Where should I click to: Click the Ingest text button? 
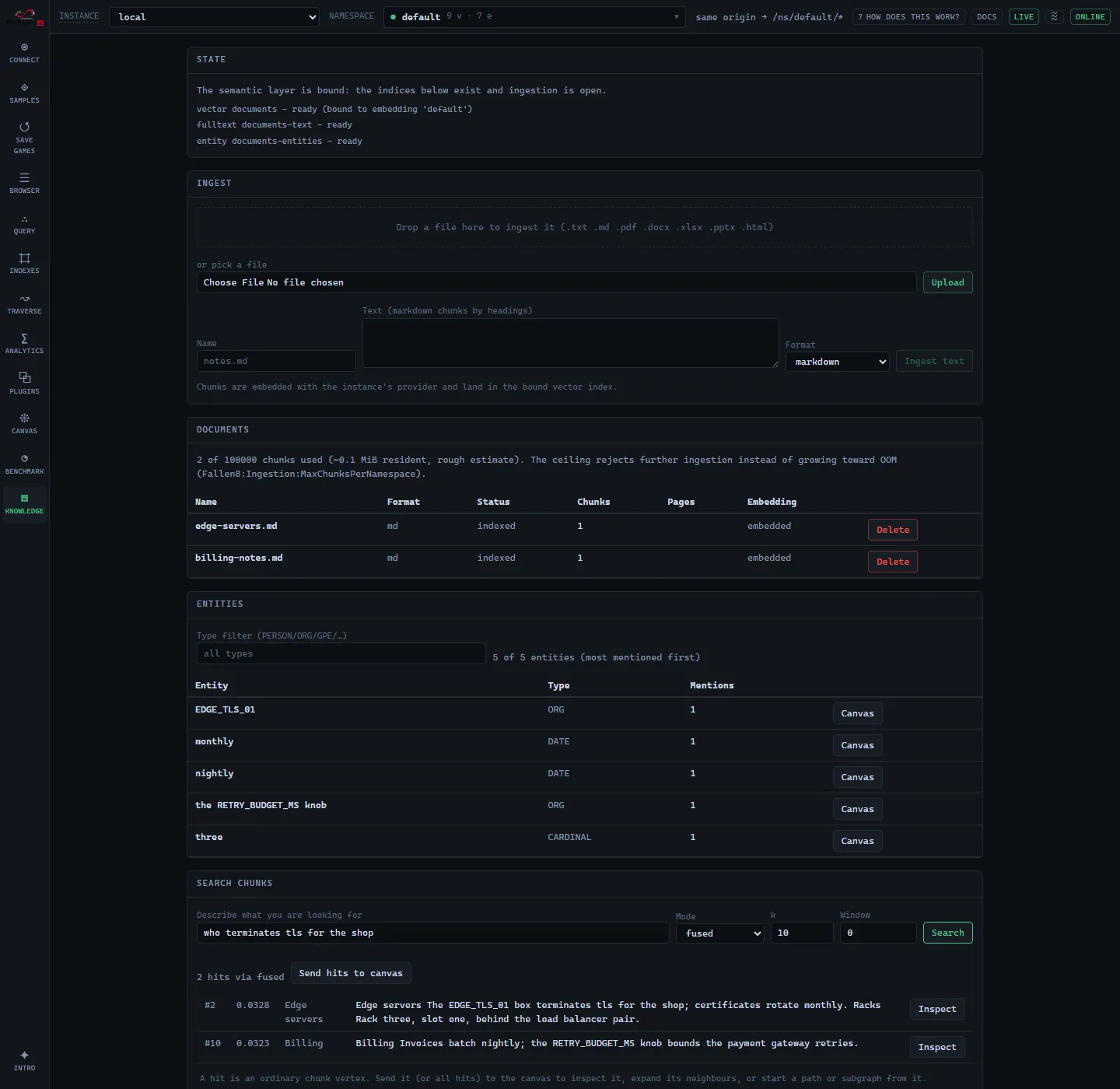[x=934, y=361]
